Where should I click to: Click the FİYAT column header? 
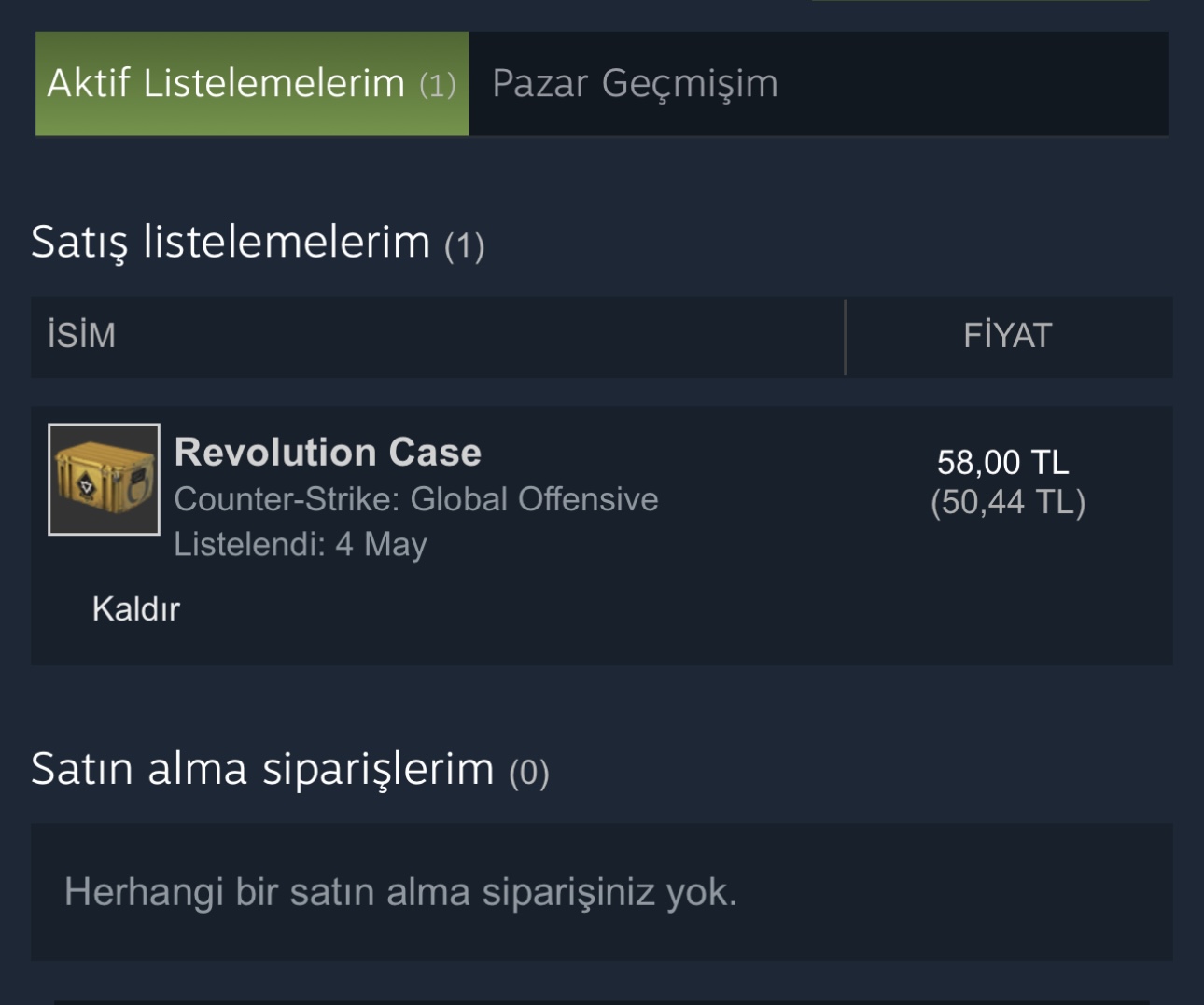(1007, 336)
